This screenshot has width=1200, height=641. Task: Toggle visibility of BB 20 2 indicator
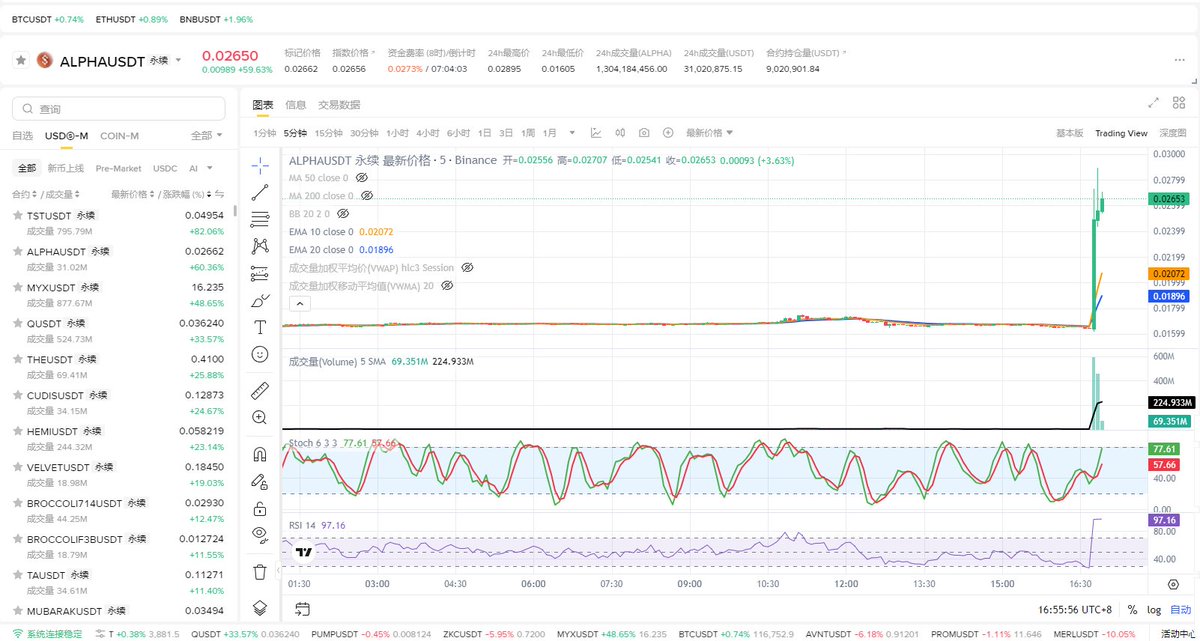(x=343, y=214)
